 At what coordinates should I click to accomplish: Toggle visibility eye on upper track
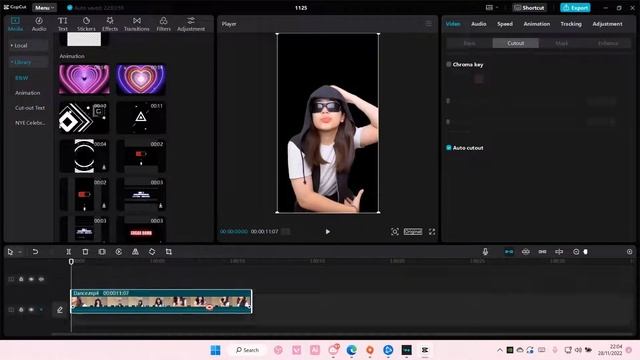[31, 279]
